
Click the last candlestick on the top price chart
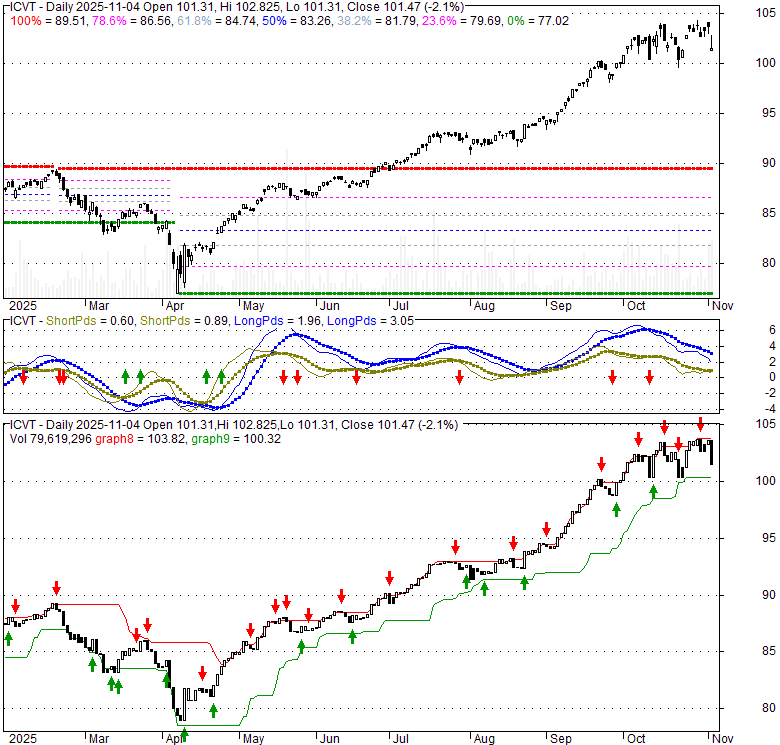pyautogui.click(x=712, y=42)
